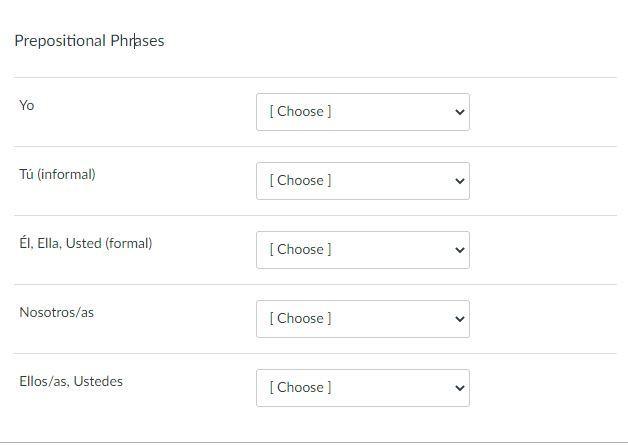Screen dimensions: 628x446
Task: Click the chevron arrow in the Él, Ella row
Action: click(x=459, y=250)
